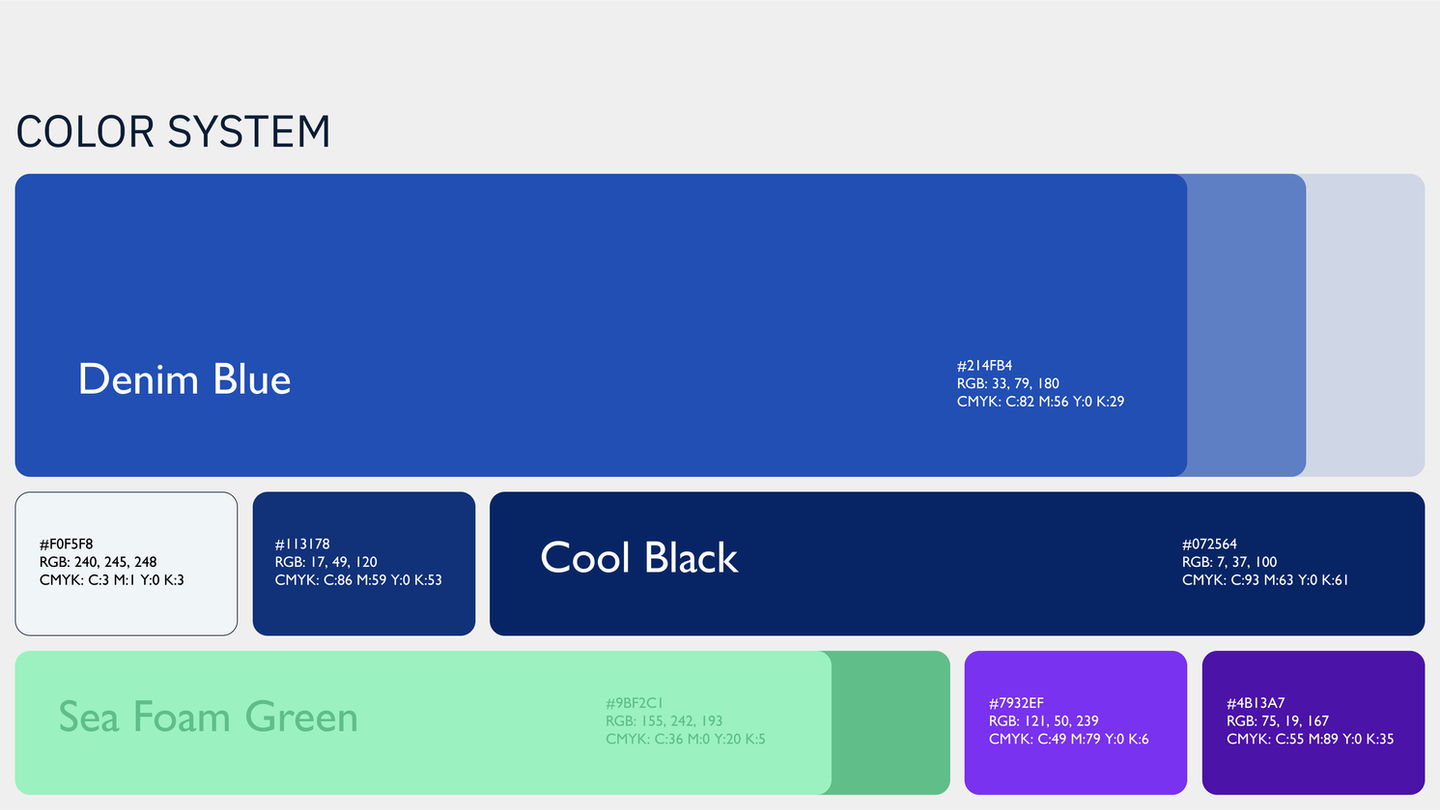Pick the pale blue-grey tint swatch at far right
Image resolution: width=1440 pixels, height=810 pixels.
click(1366, 325)
